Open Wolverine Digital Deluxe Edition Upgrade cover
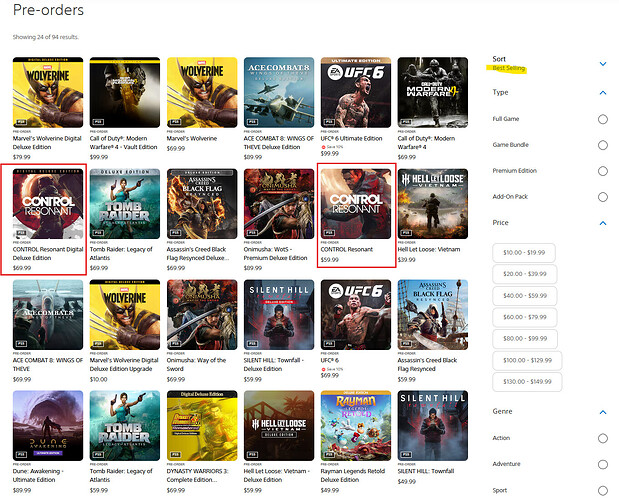Image resolution: width=619 pixels, height=500 pixels. click(125, 315)
